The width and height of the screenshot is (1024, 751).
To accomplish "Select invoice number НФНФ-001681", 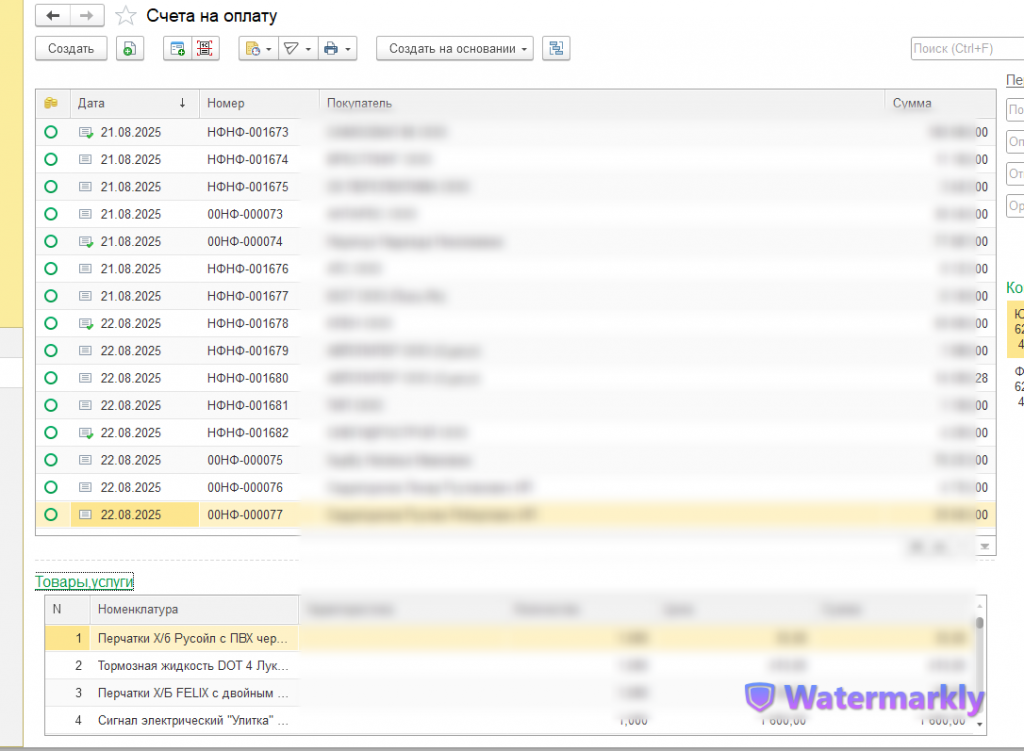I will pyautogui.click(x=248, y=406).
